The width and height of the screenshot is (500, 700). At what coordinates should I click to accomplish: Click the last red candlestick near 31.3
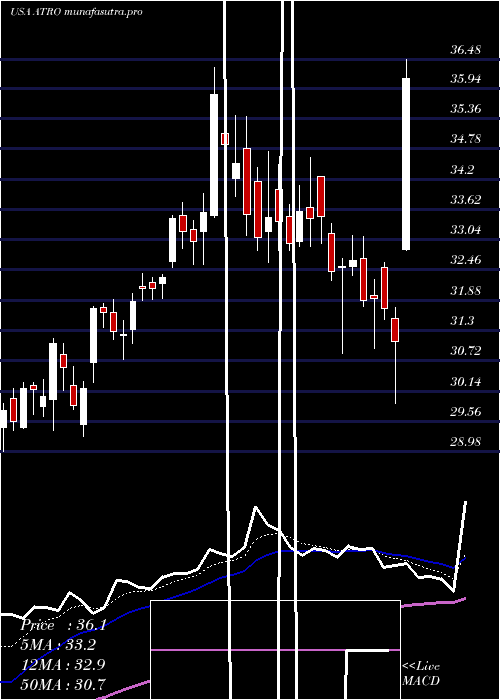[x=395, y=330]
